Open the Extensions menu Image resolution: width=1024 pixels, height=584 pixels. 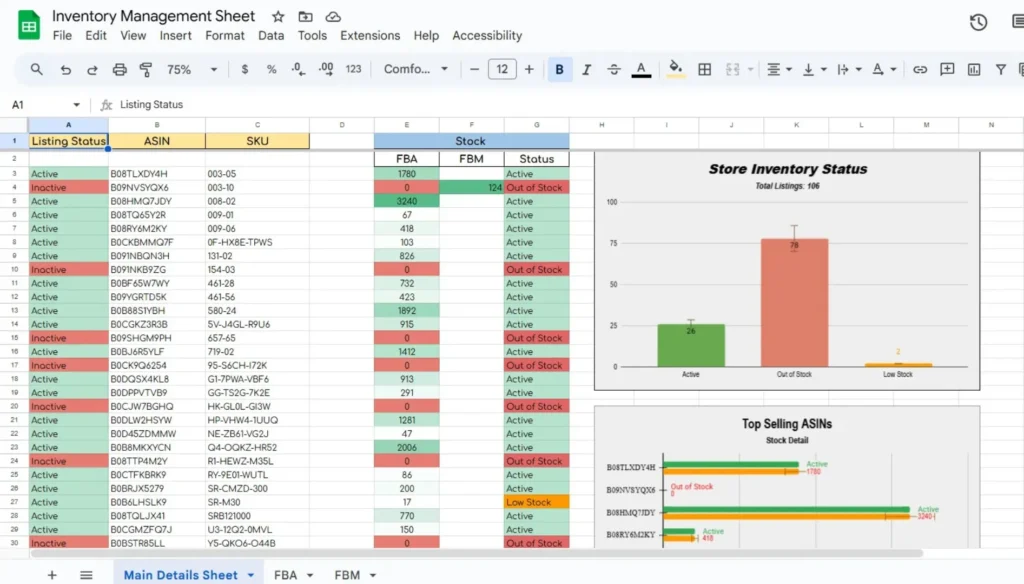point(370,35)
